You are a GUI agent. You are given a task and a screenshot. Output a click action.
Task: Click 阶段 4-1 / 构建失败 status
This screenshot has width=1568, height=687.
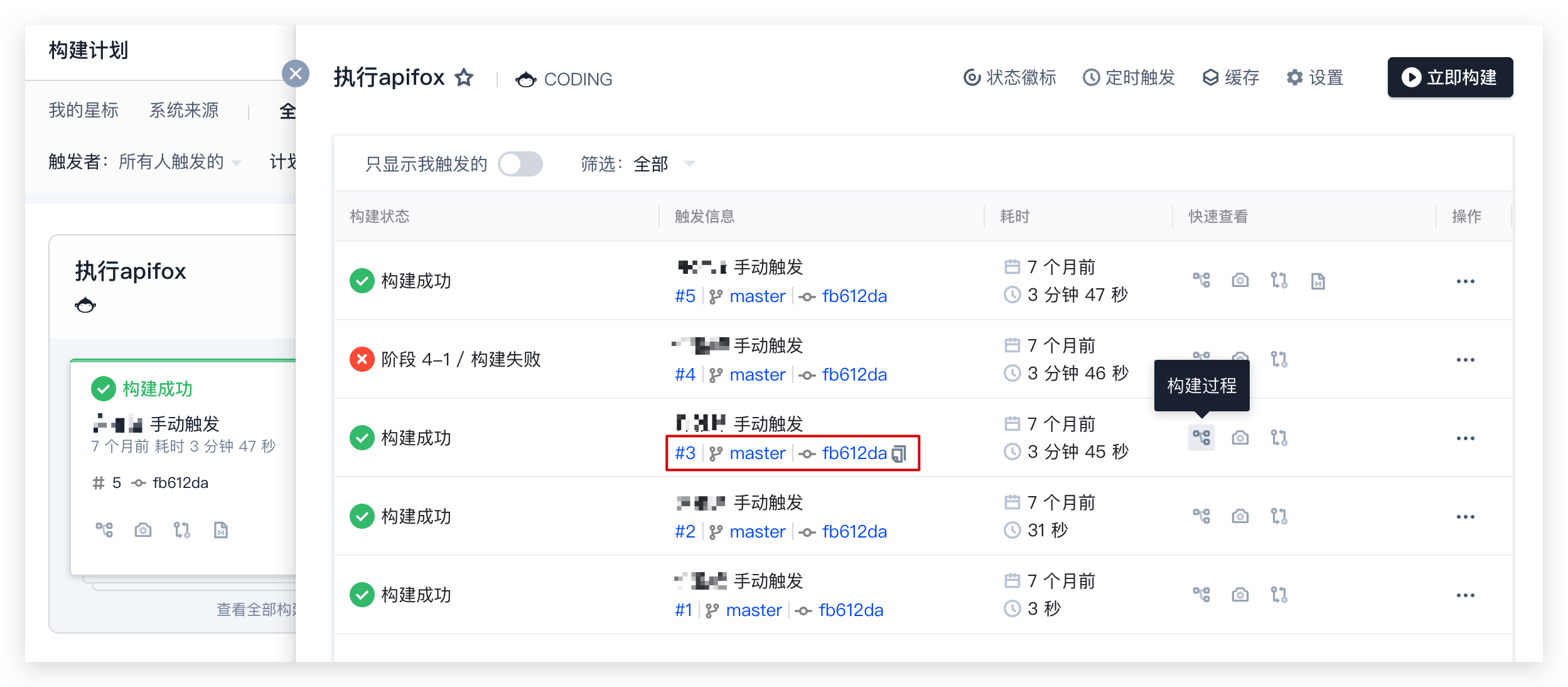[x=461, y=359]
